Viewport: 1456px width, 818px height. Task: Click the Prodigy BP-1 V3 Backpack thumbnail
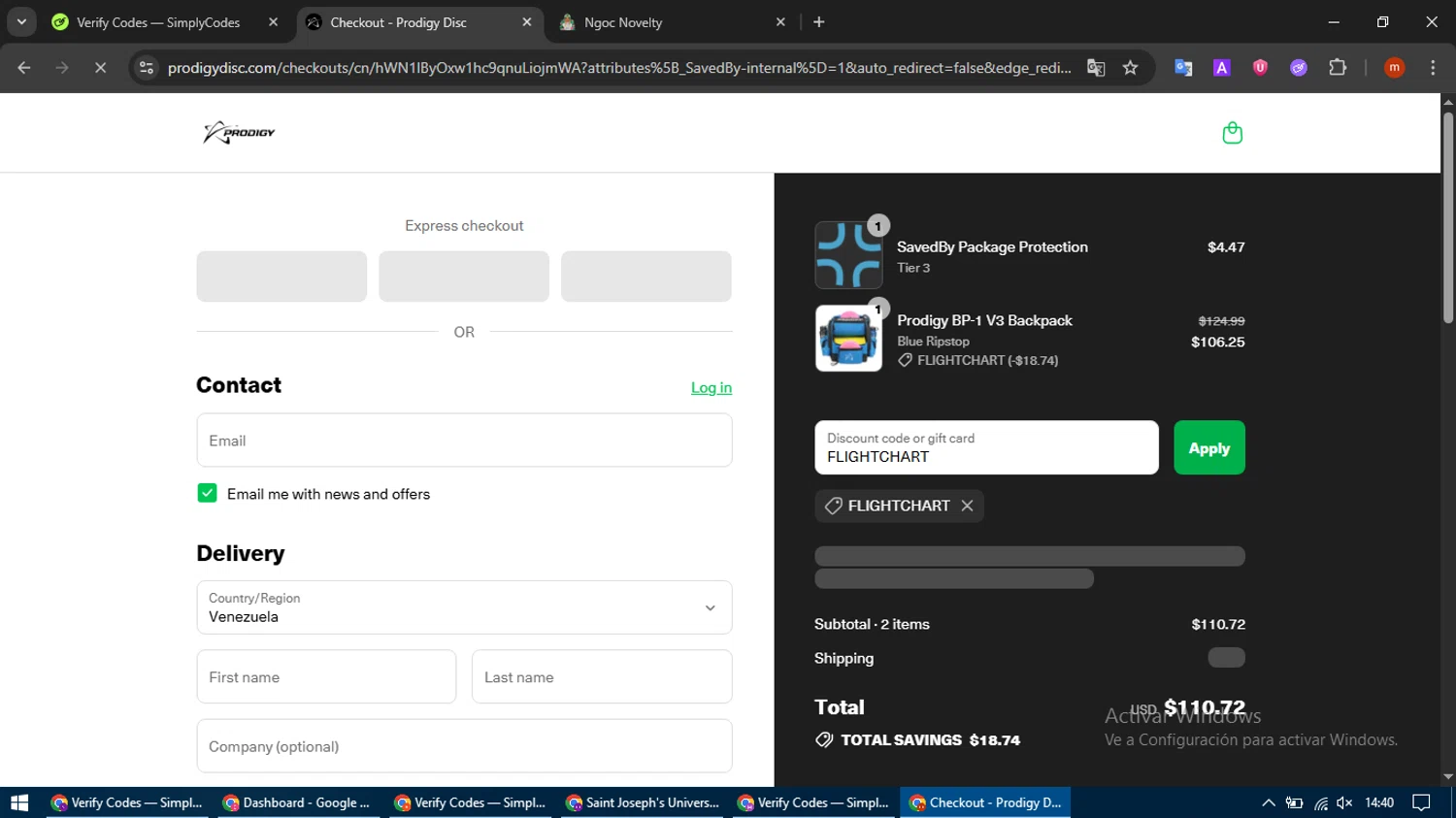point(848,339)
